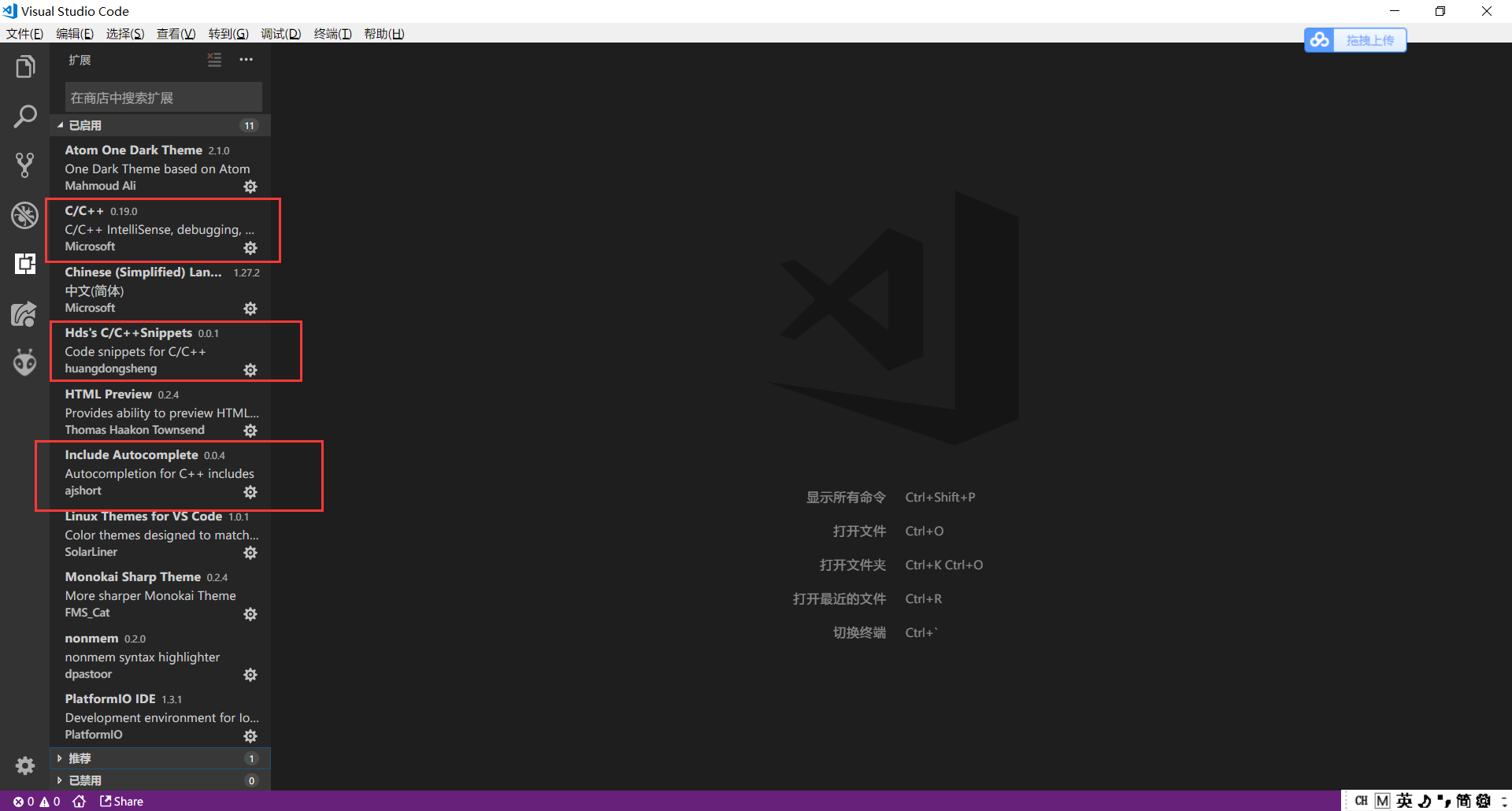Screen dimensions: 1512x811
Task: Open the Search view in activity bar
Action: pos(25,117)
